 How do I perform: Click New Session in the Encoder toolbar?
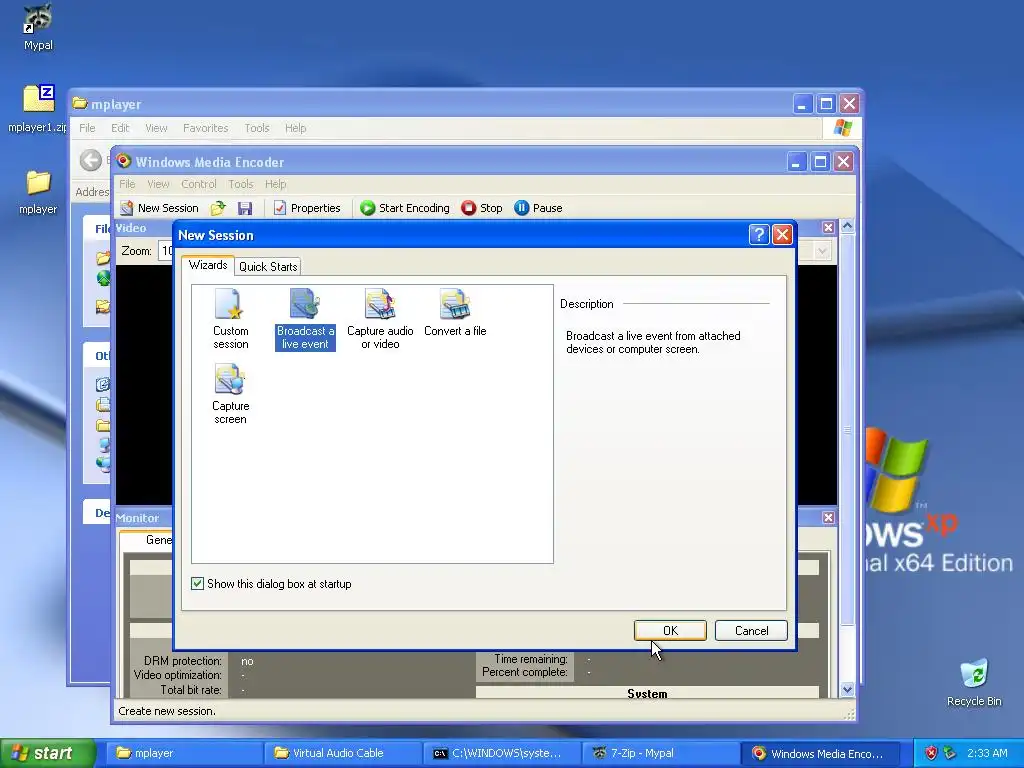point(159,208)
